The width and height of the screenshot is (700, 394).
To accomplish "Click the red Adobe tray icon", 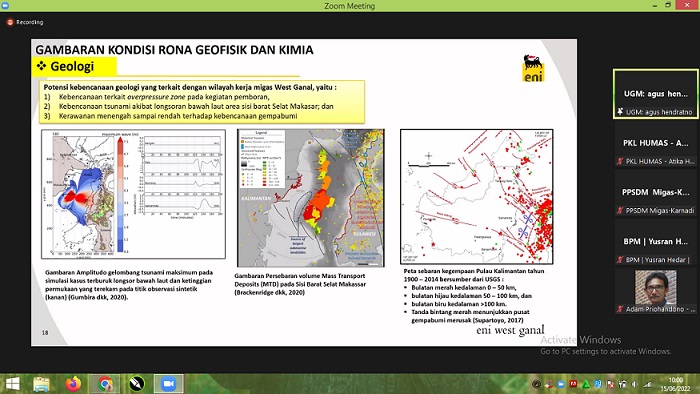I will (573, 384).
